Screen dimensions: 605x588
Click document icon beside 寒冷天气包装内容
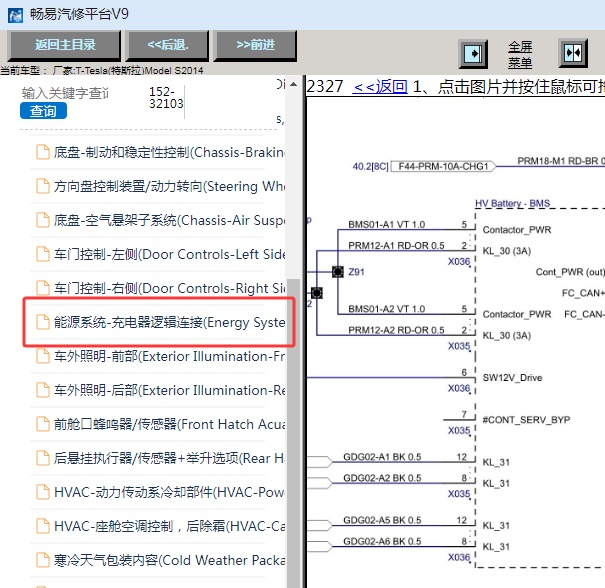click(43, 559)
